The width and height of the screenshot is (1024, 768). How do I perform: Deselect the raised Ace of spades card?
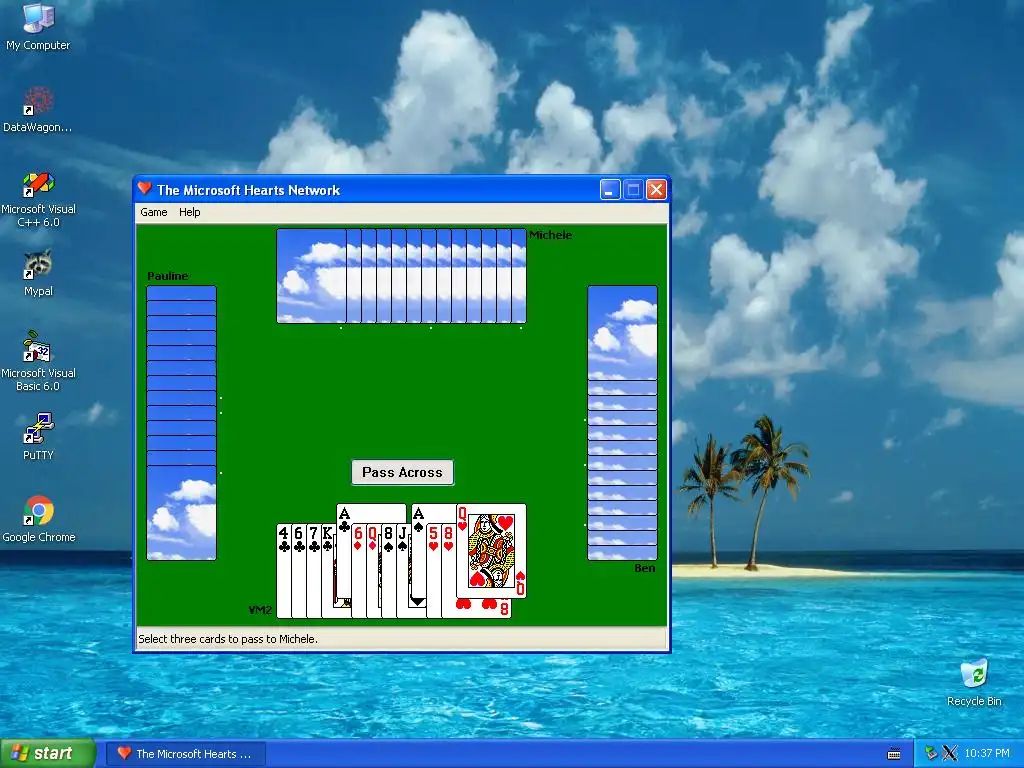(x=419, y=552)
